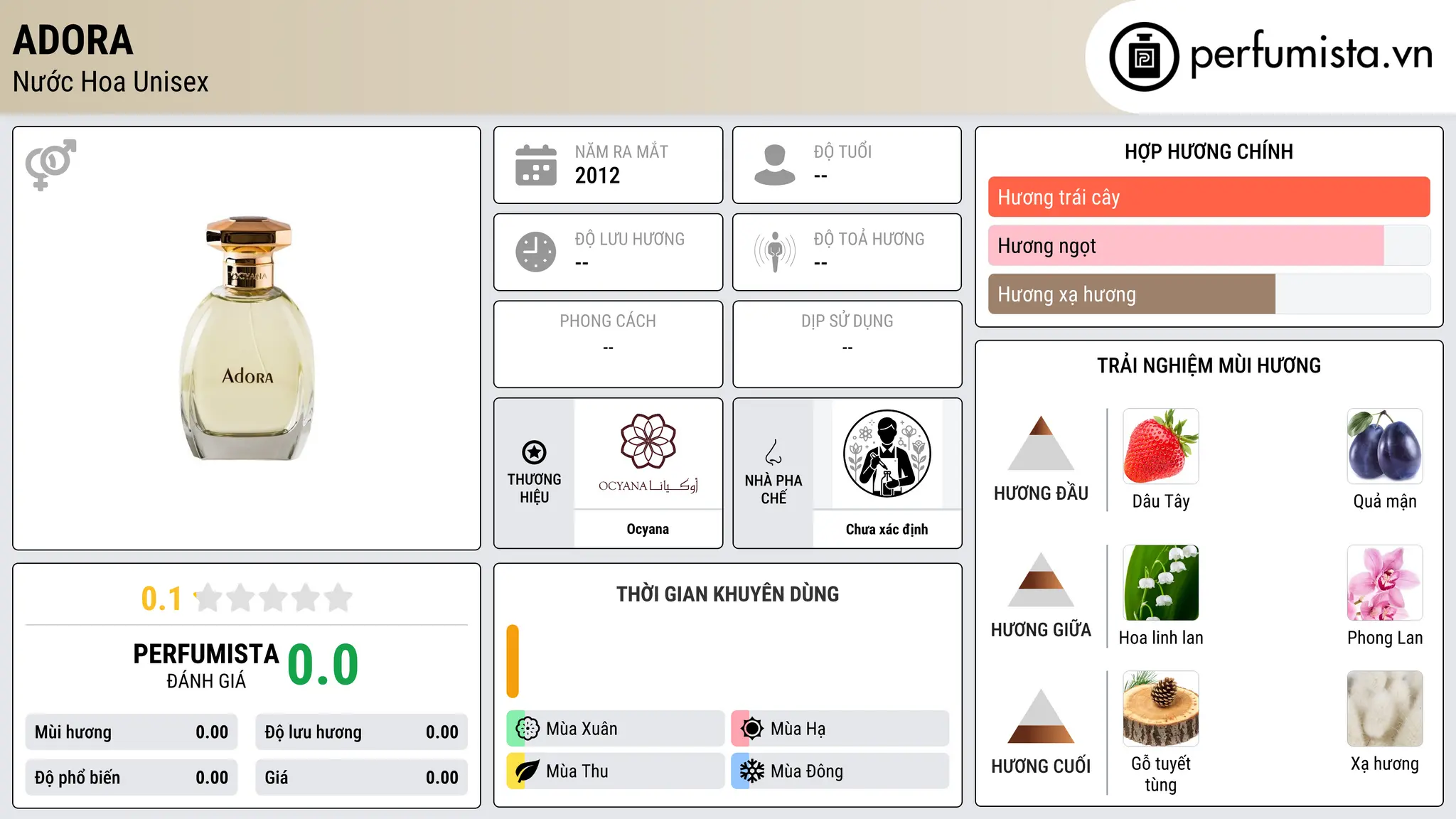The height and width of the screenshot is (819, 1456).
Task: Open the Adora perfume bottle image
Action: pos(247,338)
